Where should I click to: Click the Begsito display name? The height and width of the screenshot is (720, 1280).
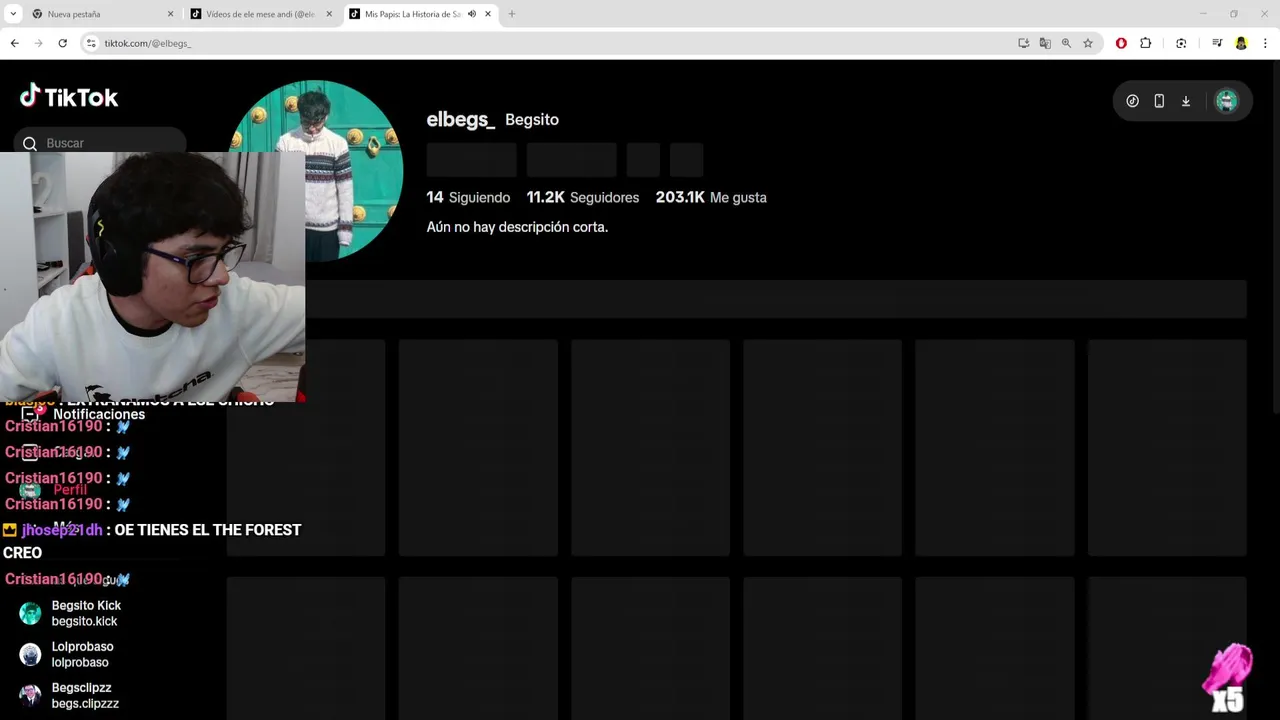532,119
